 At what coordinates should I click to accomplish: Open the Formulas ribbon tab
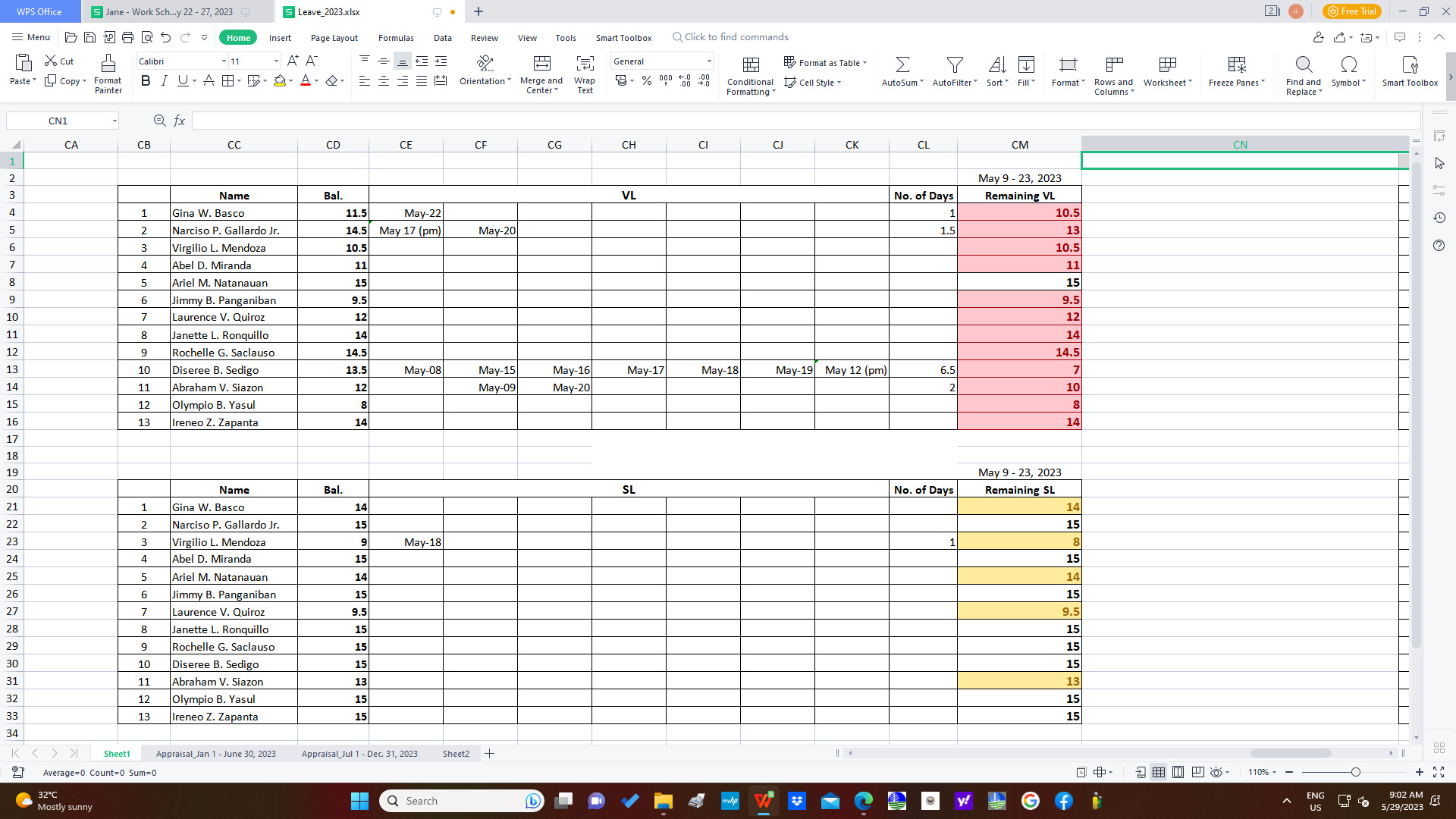[396, 38]
